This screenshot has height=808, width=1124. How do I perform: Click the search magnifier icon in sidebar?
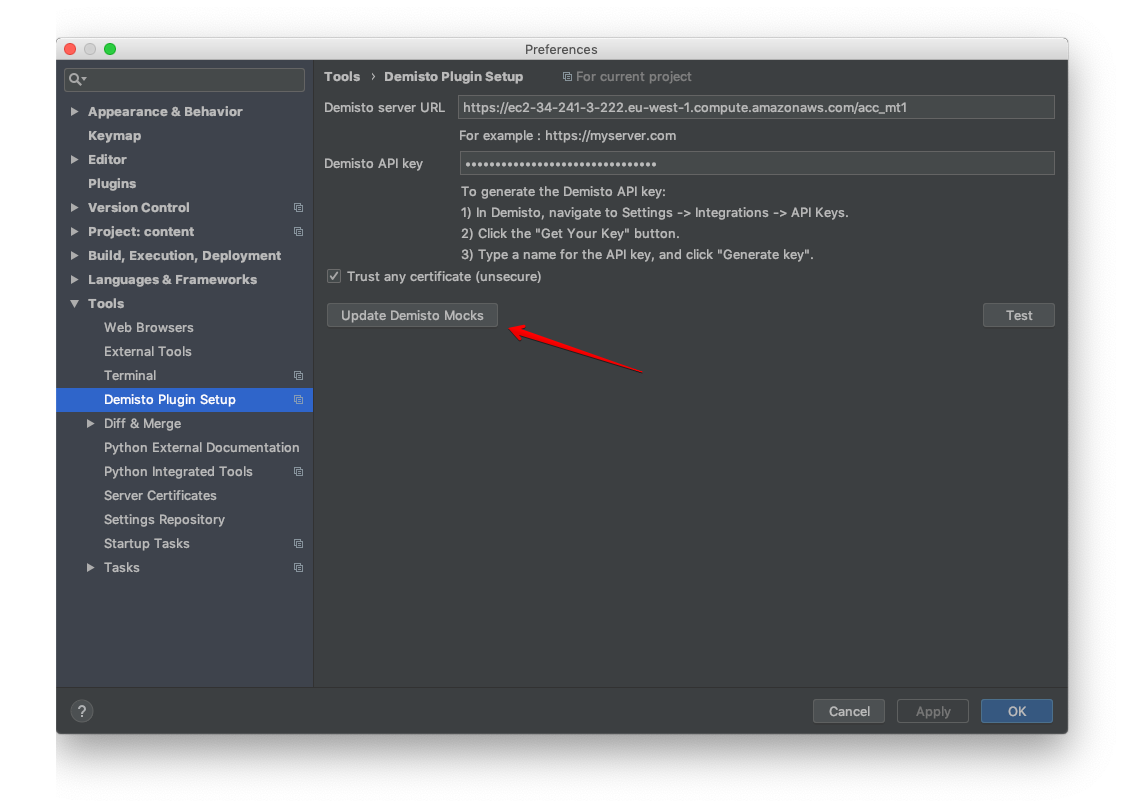pyautogui.click(x=77, y=79)
